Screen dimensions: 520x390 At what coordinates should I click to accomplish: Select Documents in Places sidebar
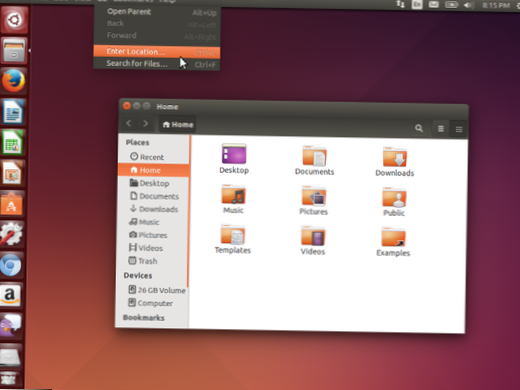(x=153, y=196)
